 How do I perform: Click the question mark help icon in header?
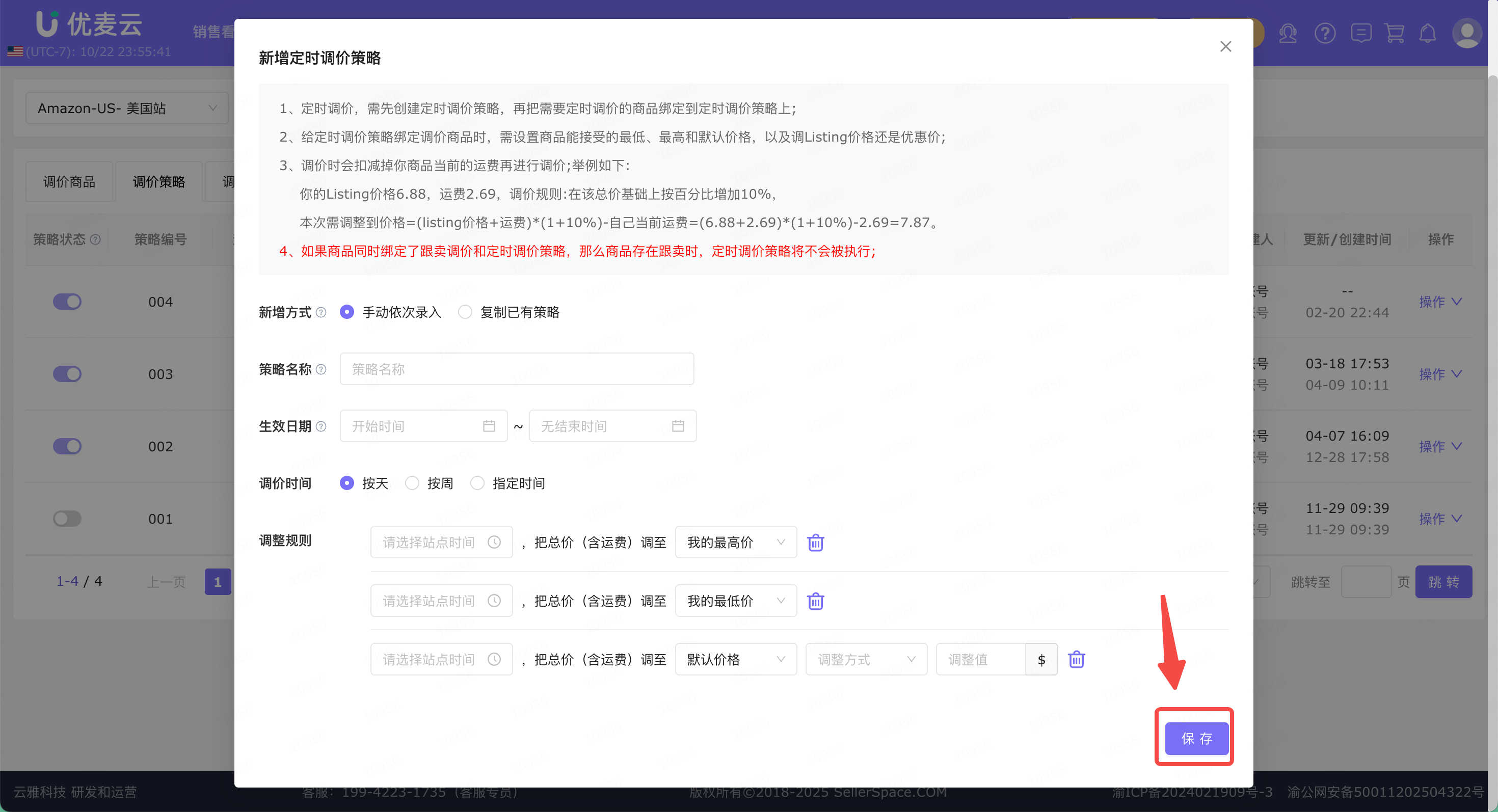click(x=1325, y=33)
